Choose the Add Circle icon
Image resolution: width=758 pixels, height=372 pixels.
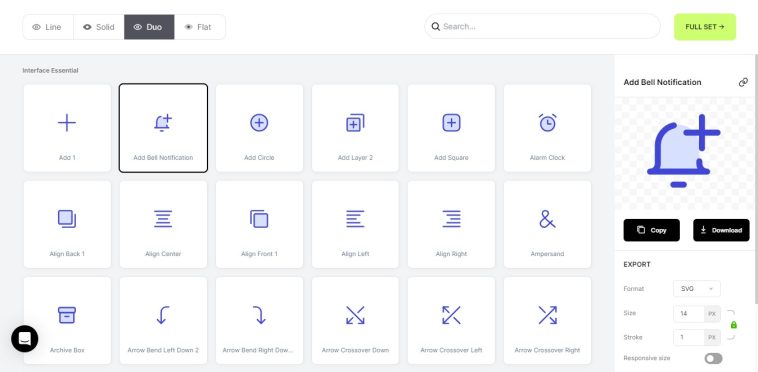pyautogui.click(x=259, y=128)
